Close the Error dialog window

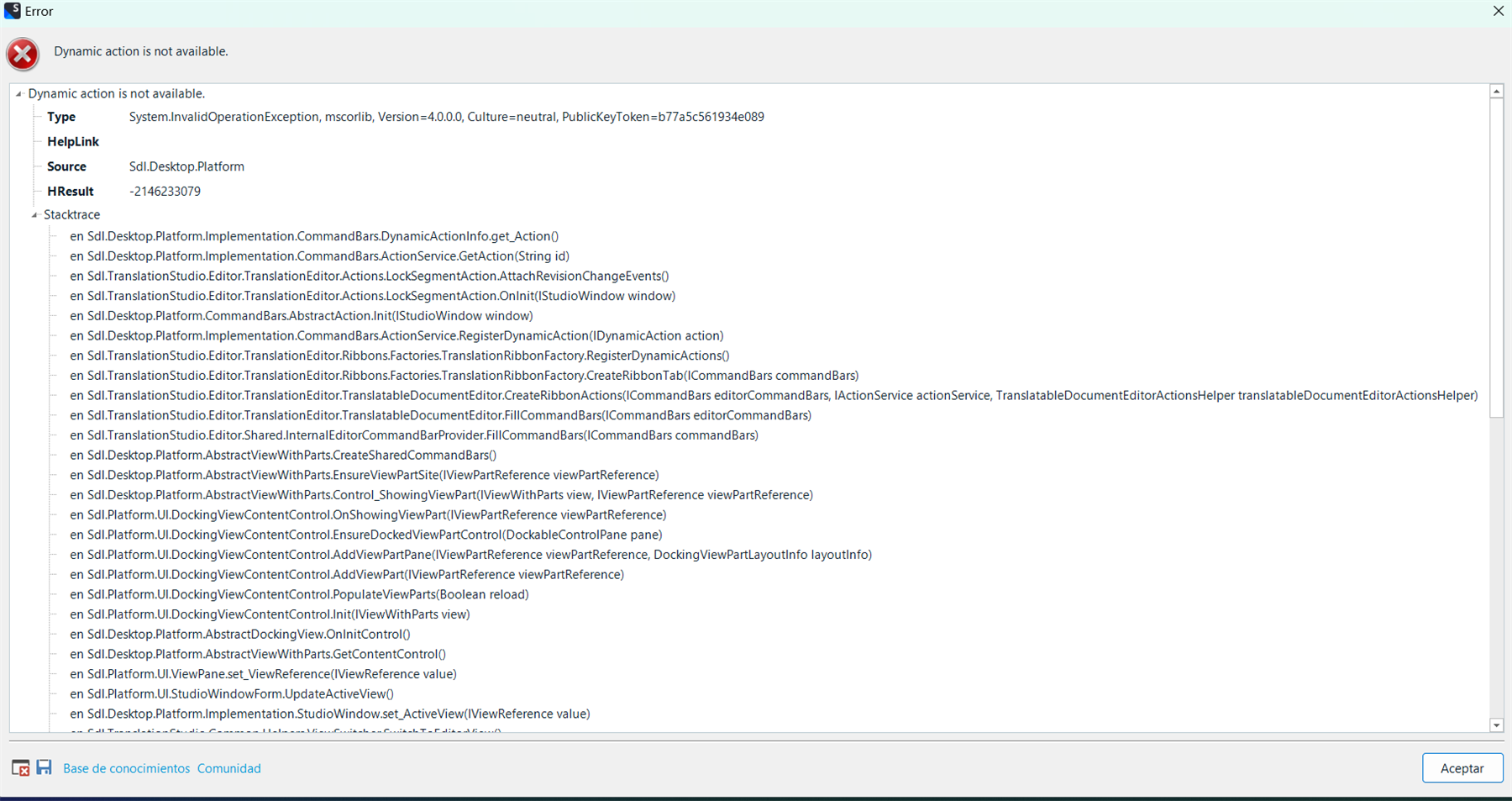click(1498, 11)
